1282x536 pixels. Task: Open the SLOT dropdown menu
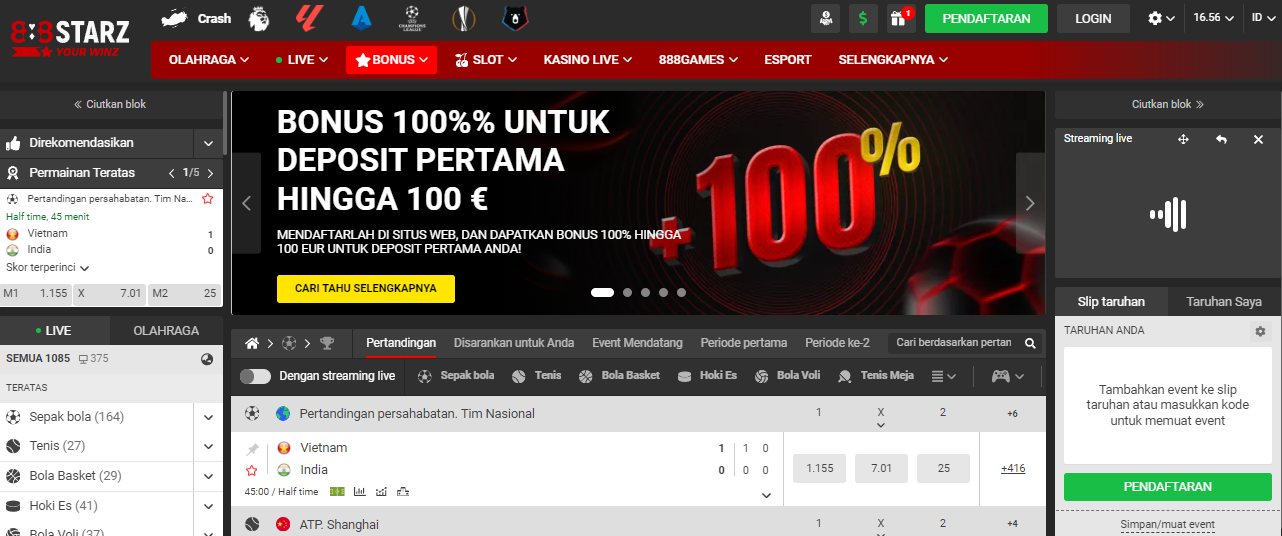pos(486,60)
